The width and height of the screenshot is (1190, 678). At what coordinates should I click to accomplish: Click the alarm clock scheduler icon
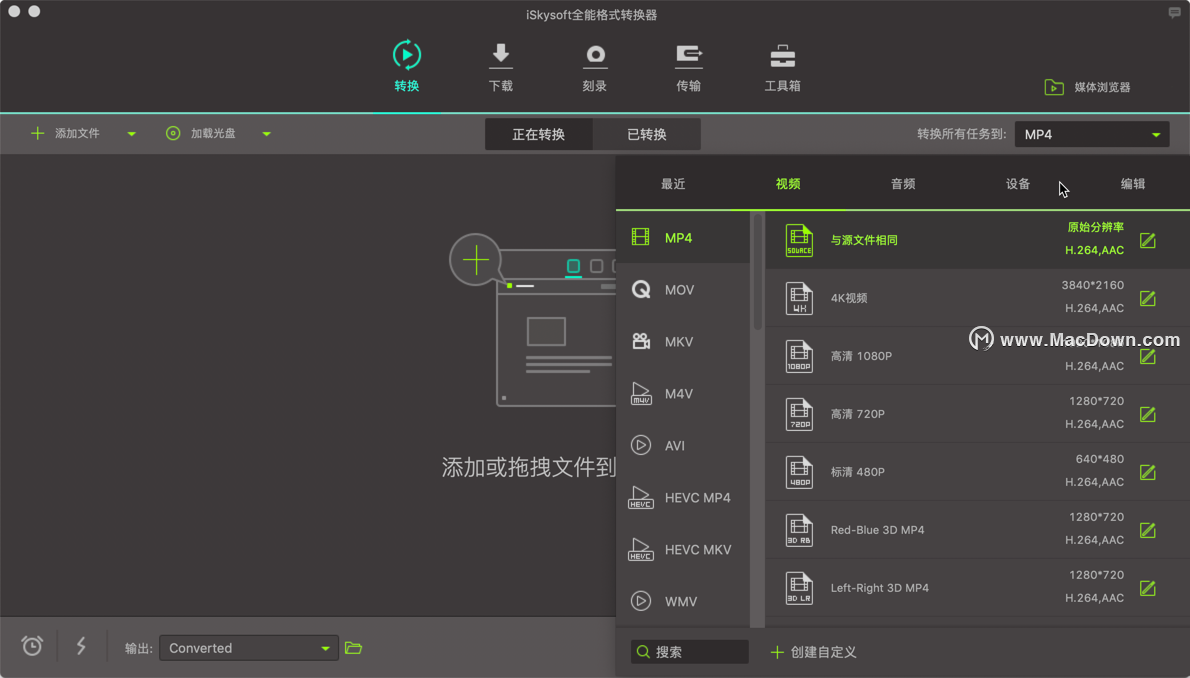point(32,646)
